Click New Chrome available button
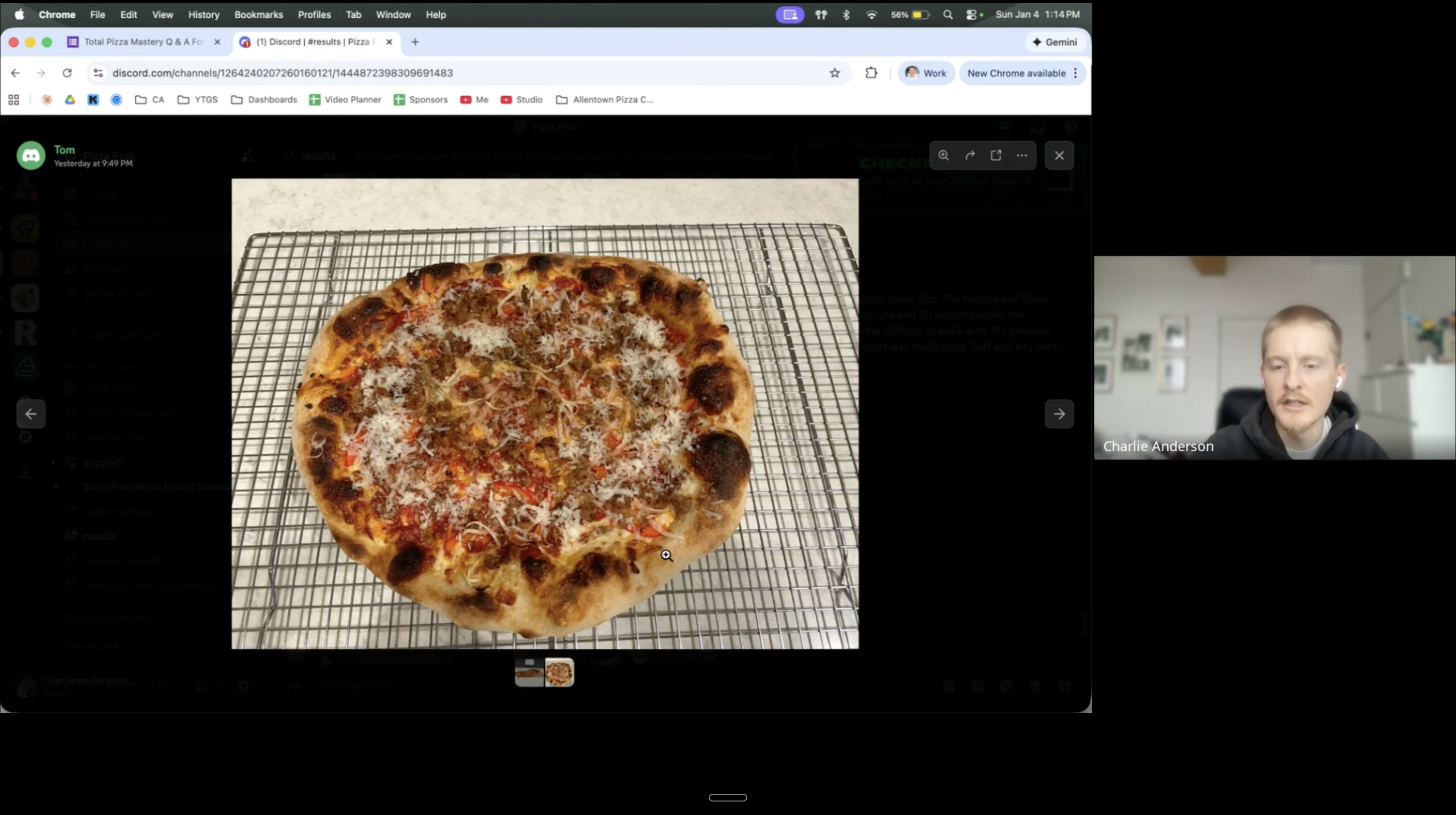Screen dimensions: 1456x815 [x=1016, y=73]
